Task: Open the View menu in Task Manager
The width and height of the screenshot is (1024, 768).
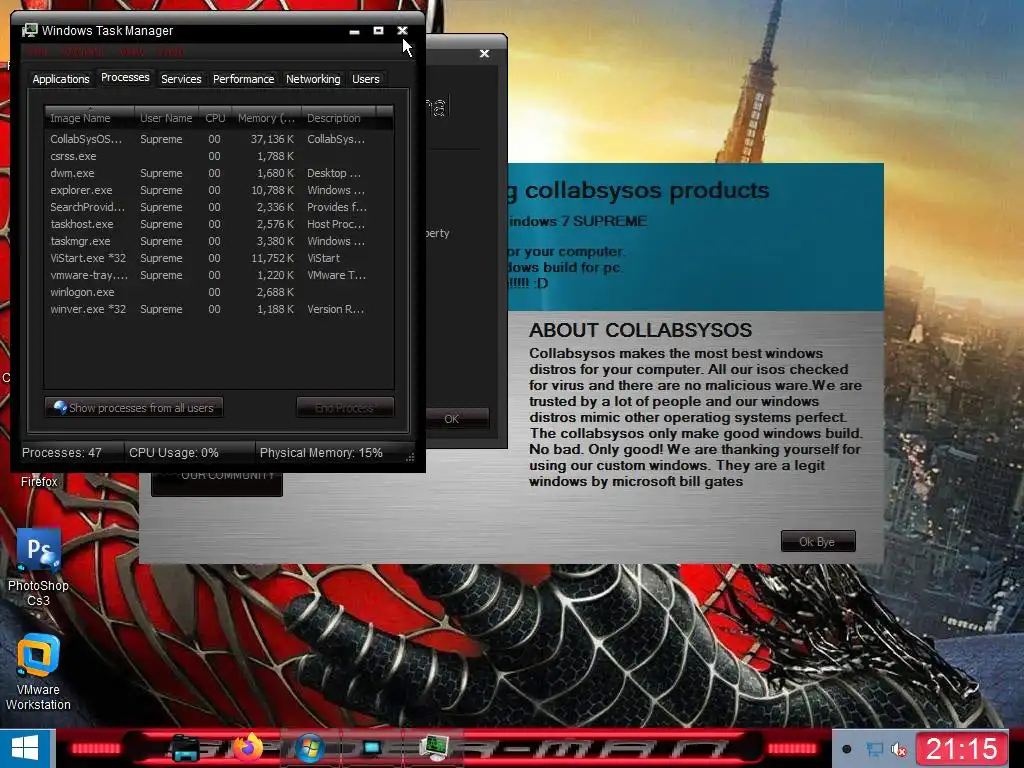Action: pos(133,52)
